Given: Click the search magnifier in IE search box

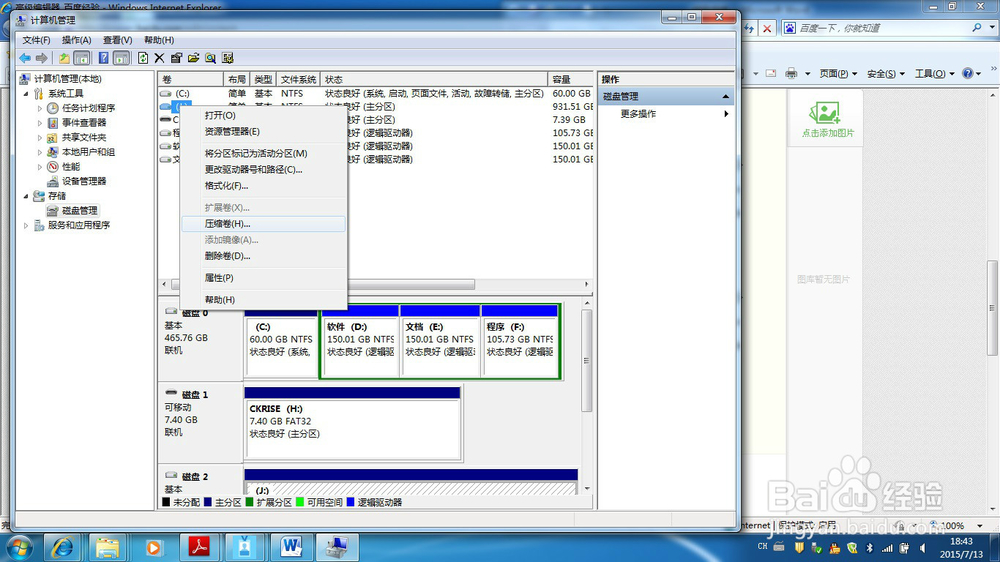Looking at the screenshot, I should tap(976, 27).
